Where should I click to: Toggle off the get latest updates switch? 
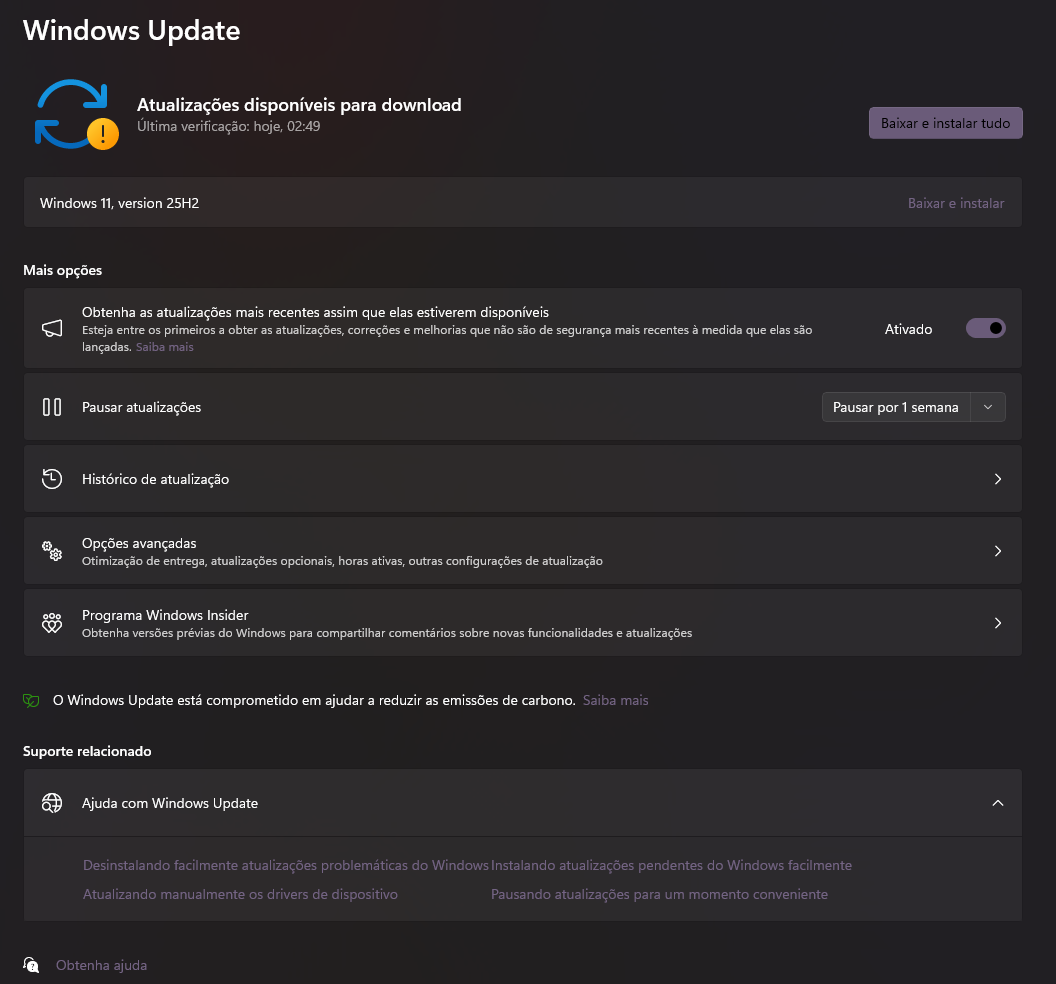(x=985, y=329)
